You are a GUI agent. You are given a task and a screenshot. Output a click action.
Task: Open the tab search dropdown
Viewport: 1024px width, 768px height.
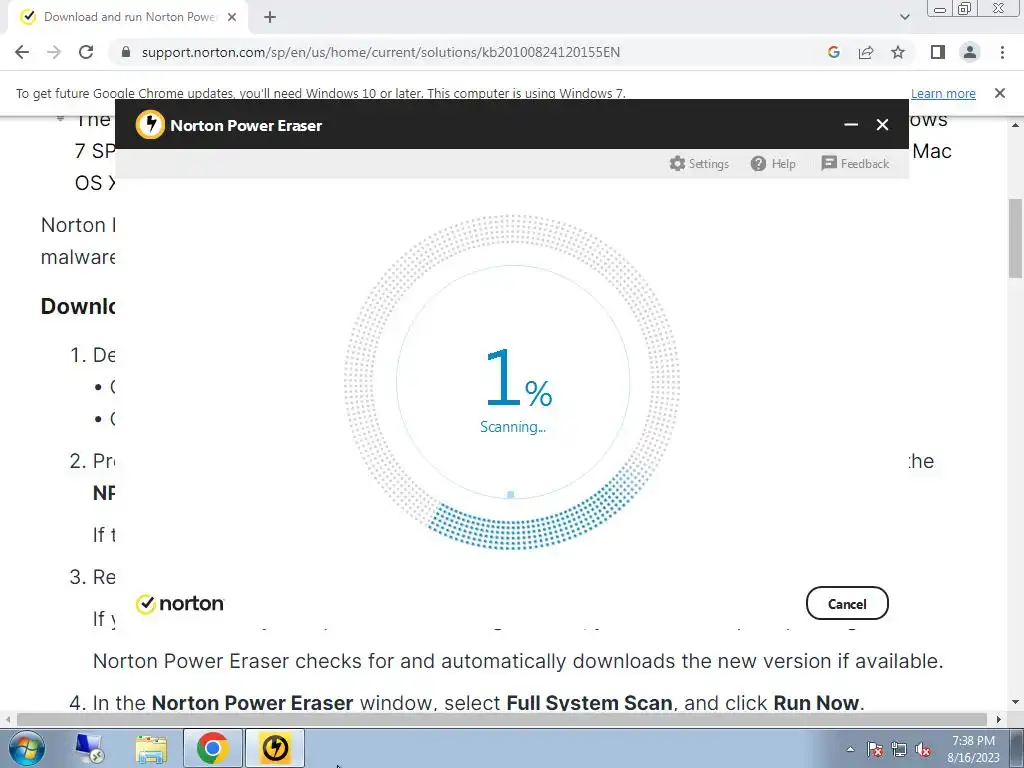click(904, 17)
